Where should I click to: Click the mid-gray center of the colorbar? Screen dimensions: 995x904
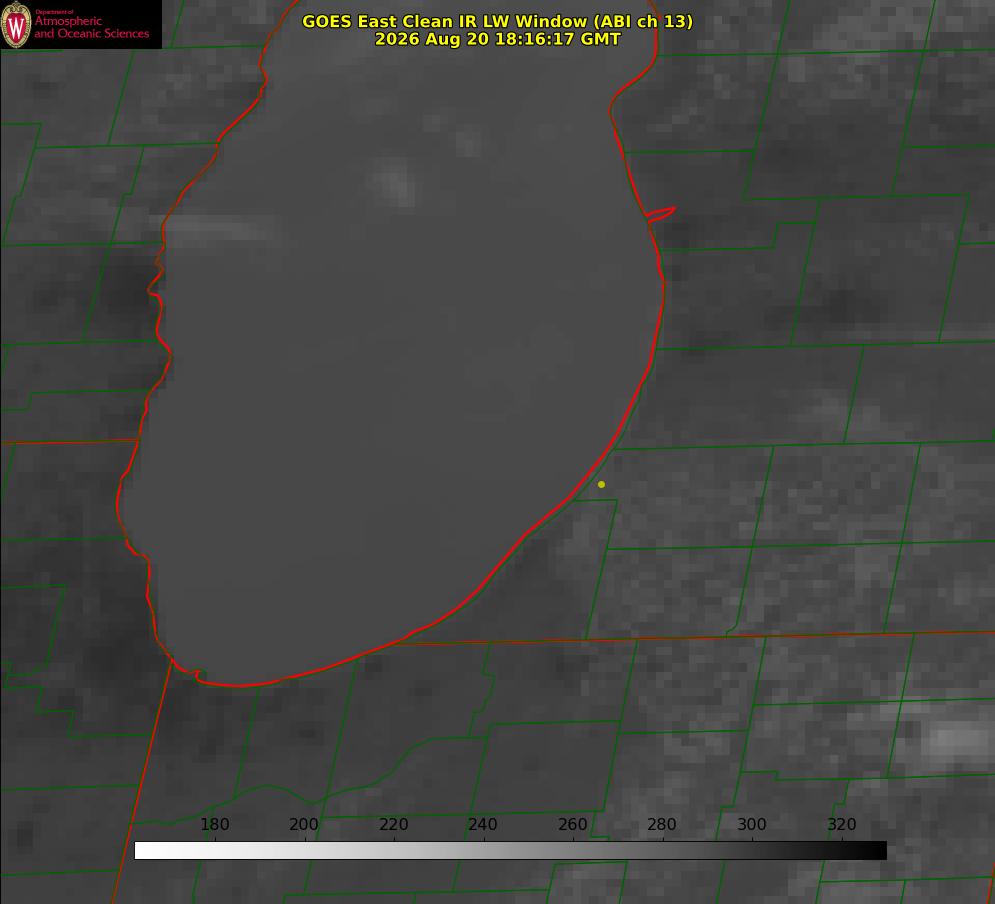[510, 851]
